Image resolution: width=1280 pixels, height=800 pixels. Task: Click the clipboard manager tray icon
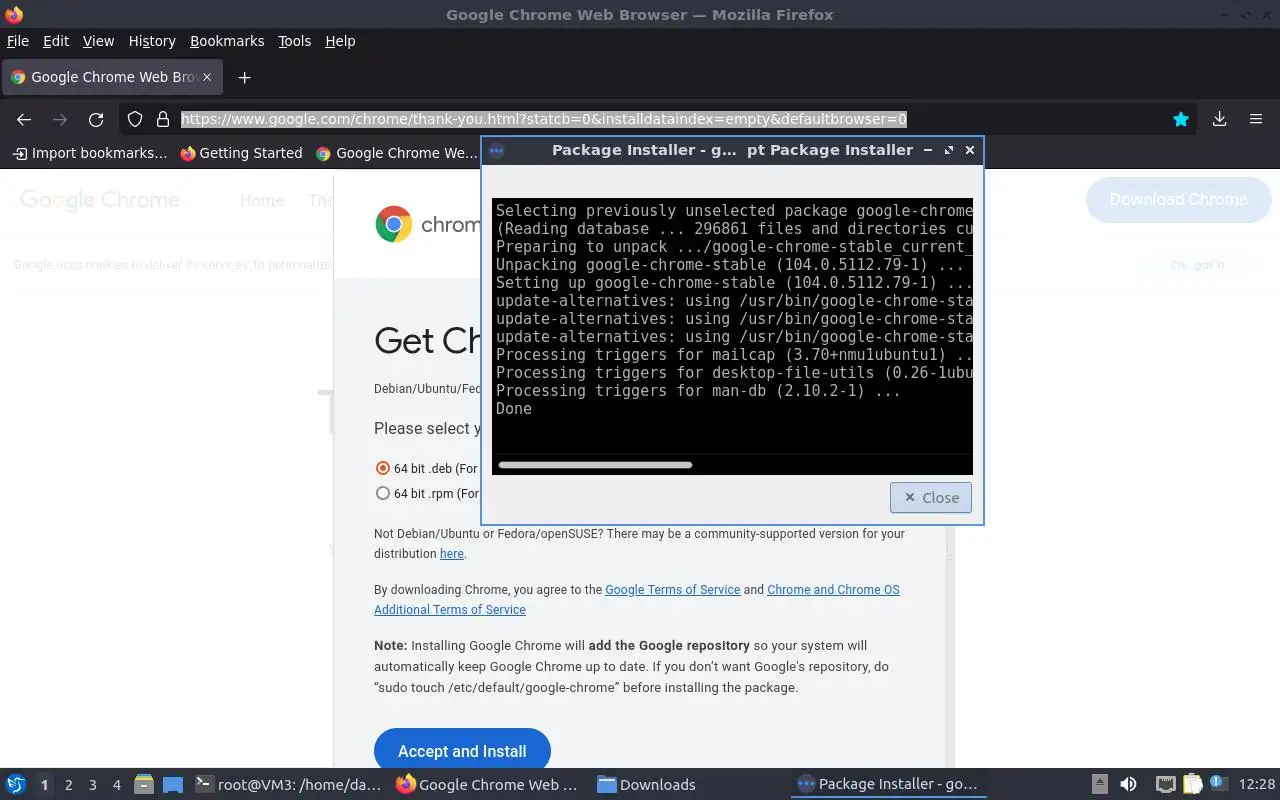pyautogui.click(x=1192, y=785)
